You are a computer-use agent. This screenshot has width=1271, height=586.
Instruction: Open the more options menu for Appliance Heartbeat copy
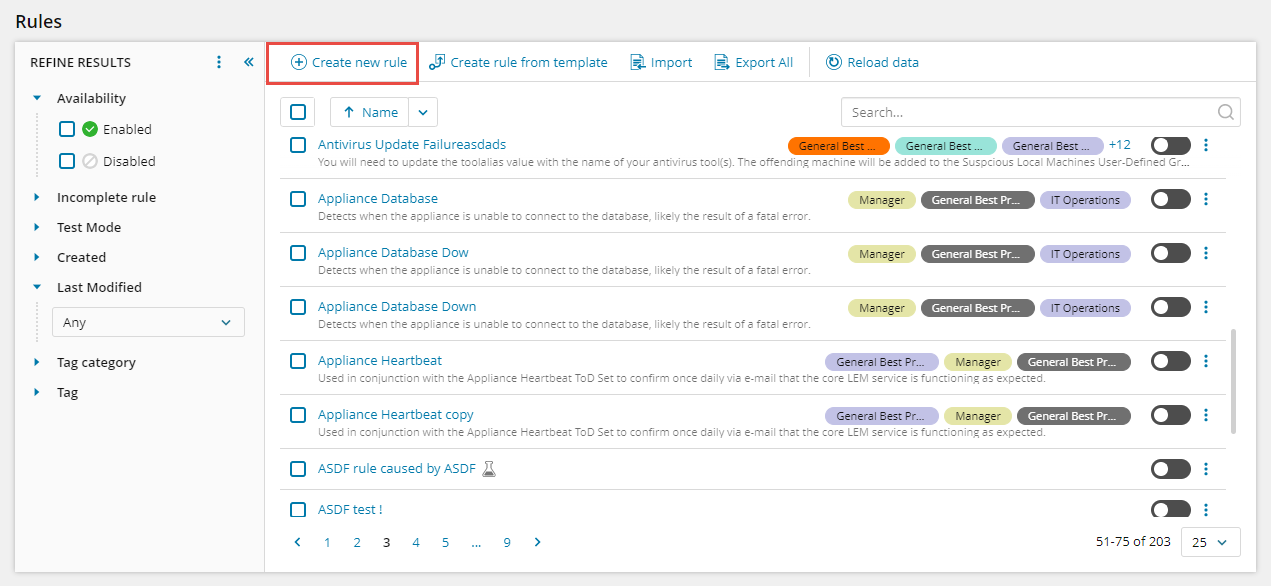pyautogui.click(x=1206, y=415)
